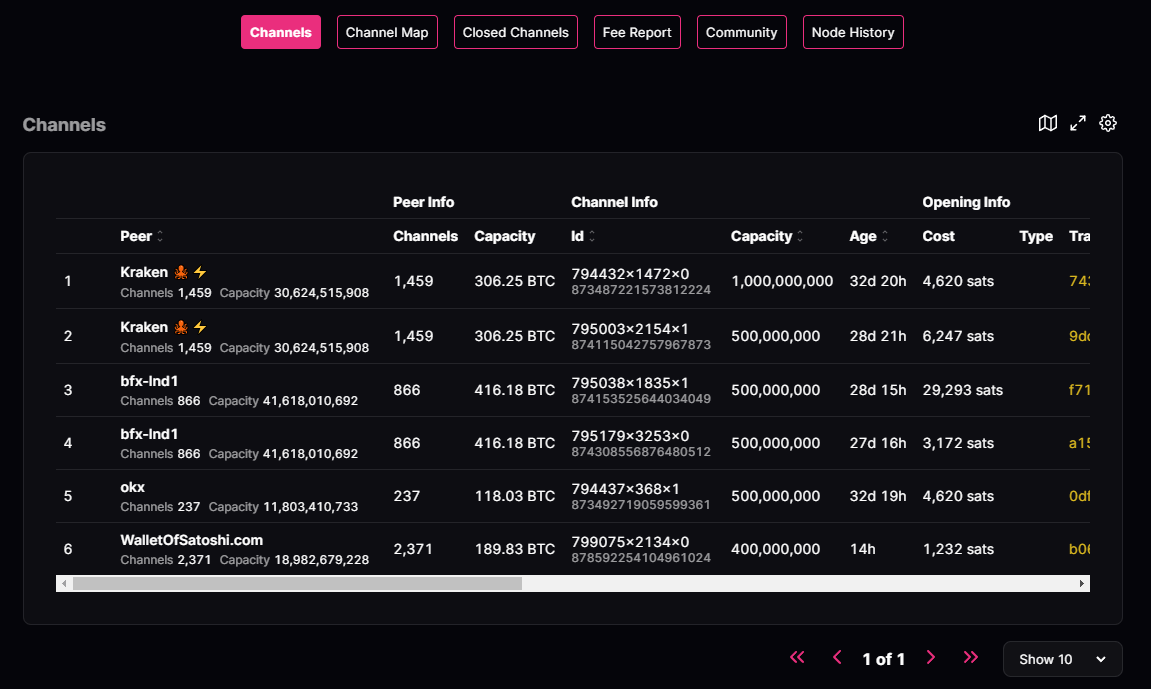
Task: Click the 32d 20h age cell
Action: click(878, 281)
